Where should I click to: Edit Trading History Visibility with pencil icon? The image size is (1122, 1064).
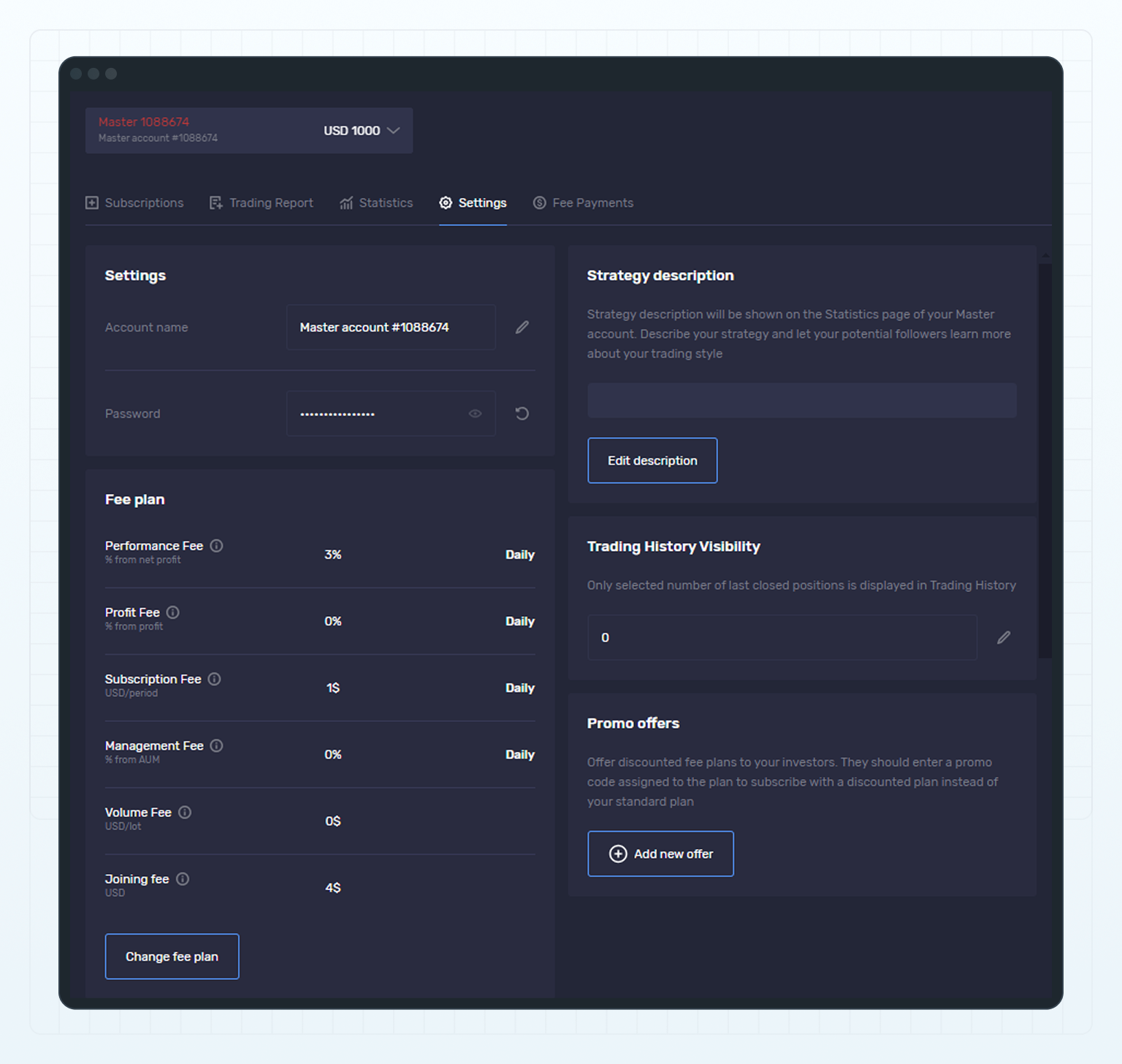coord(1004,638)
